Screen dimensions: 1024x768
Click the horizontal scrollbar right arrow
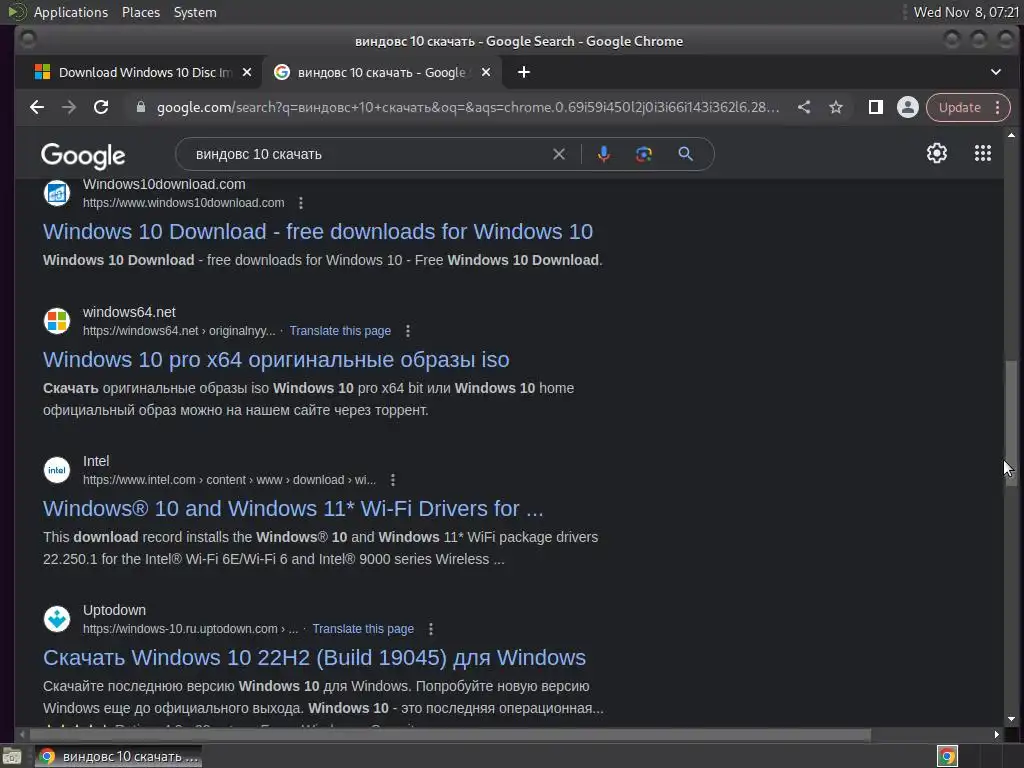(x=997, y=735)
